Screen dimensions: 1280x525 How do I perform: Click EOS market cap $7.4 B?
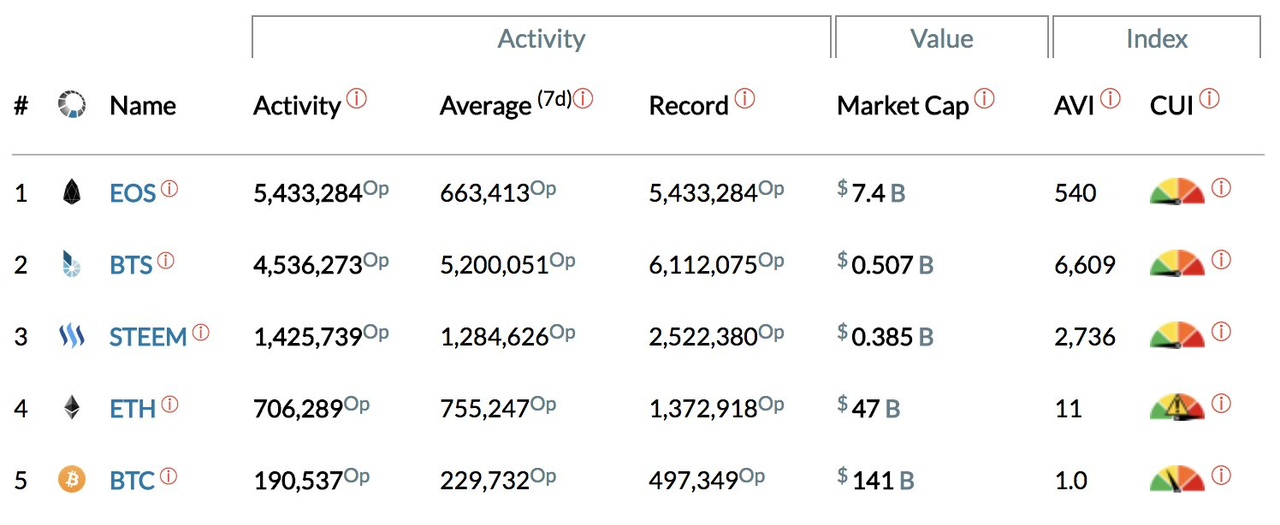tap(871, 192)
